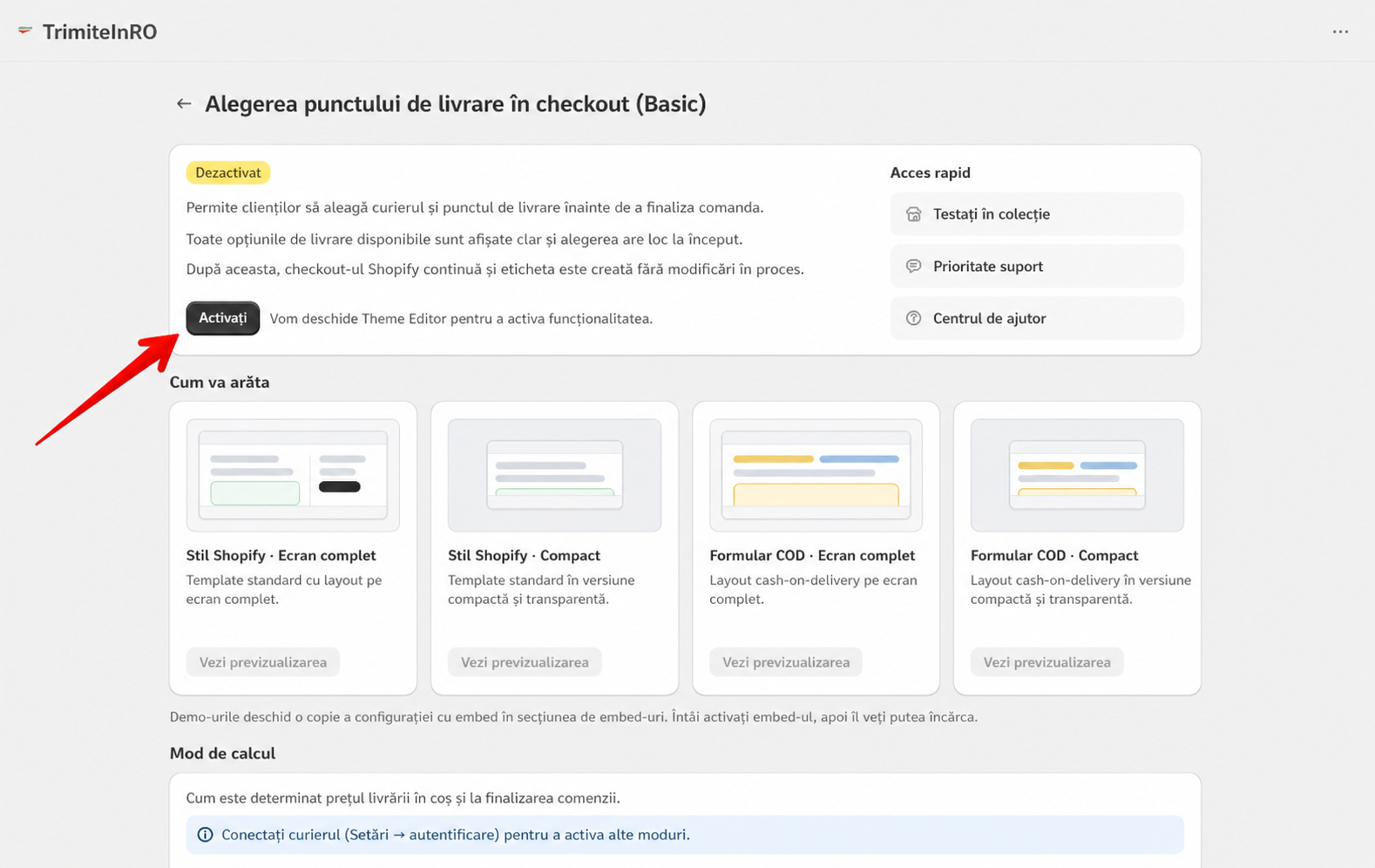The width and height of the screenshot is (1375, 868).
Task: Click the Toate opțiunile de livrare sentence
Action: click(x=464, y=239)
